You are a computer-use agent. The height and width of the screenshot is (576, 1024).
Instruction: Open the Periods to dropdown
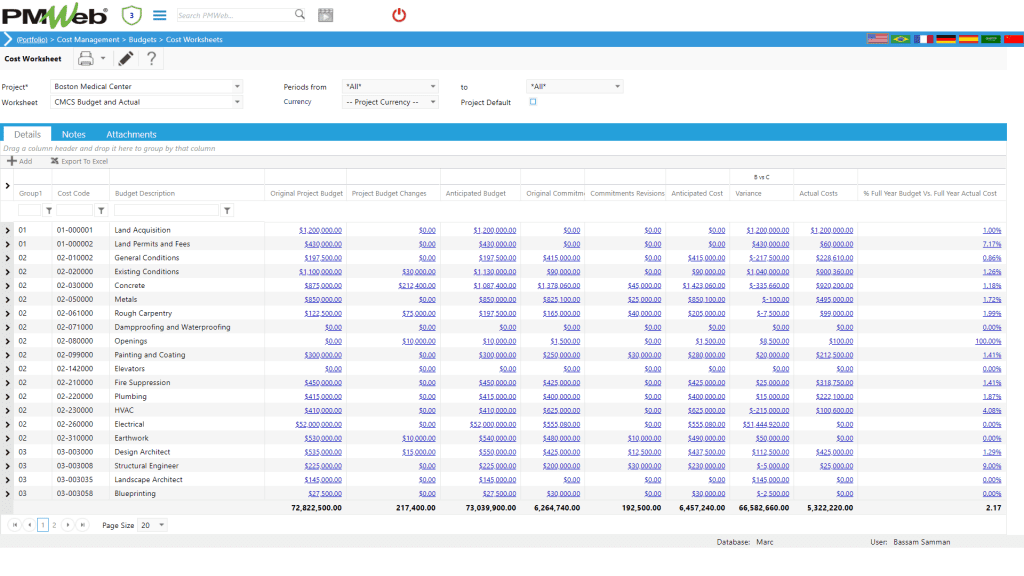click(617, 86)
